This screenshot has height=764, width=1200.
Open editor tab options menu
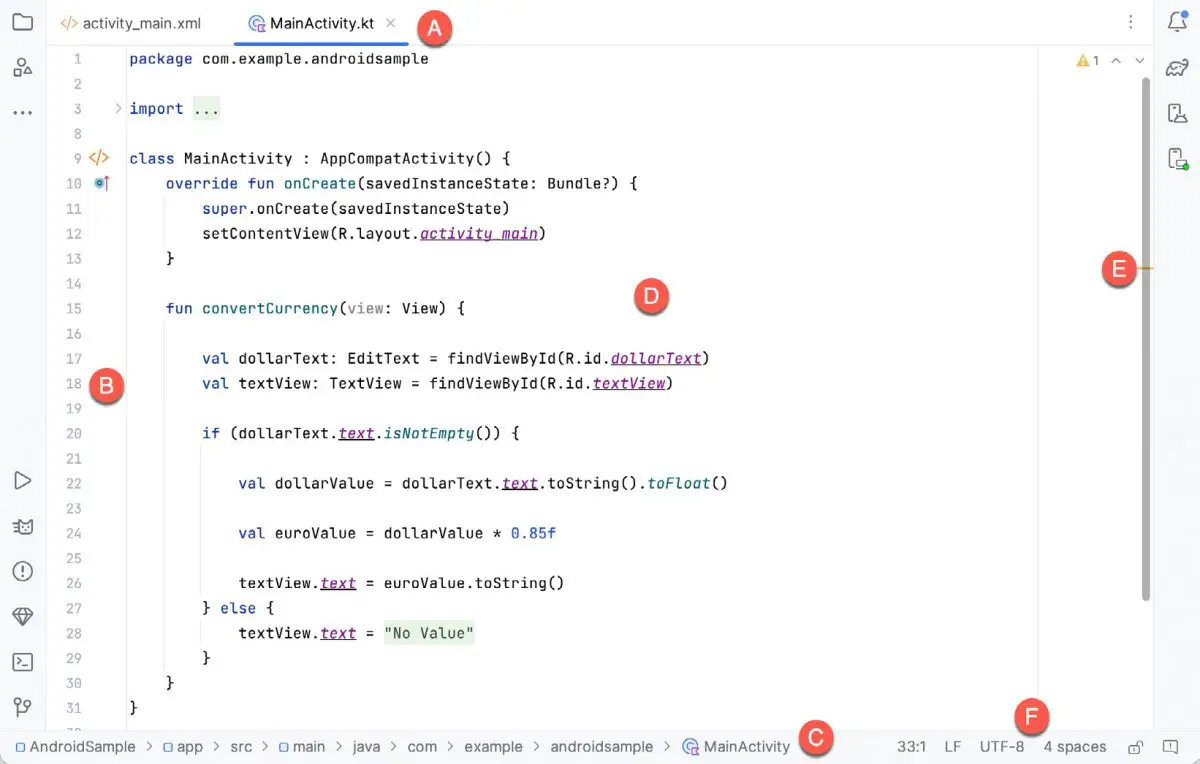click(1130, 22)
